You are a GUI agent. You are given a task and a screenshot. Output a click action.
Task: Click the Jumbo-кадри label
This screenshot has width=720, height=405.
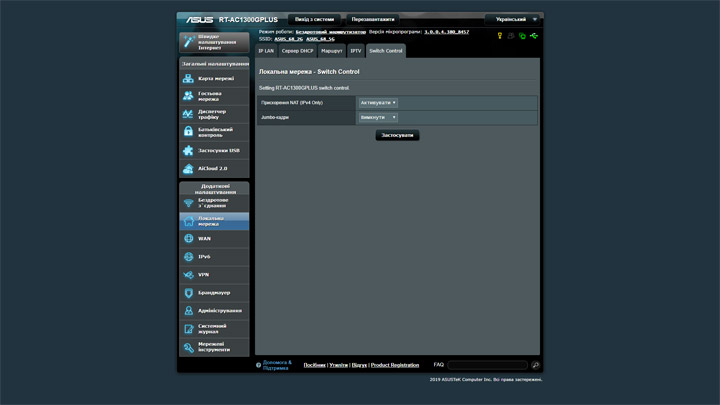click(275, 118)
